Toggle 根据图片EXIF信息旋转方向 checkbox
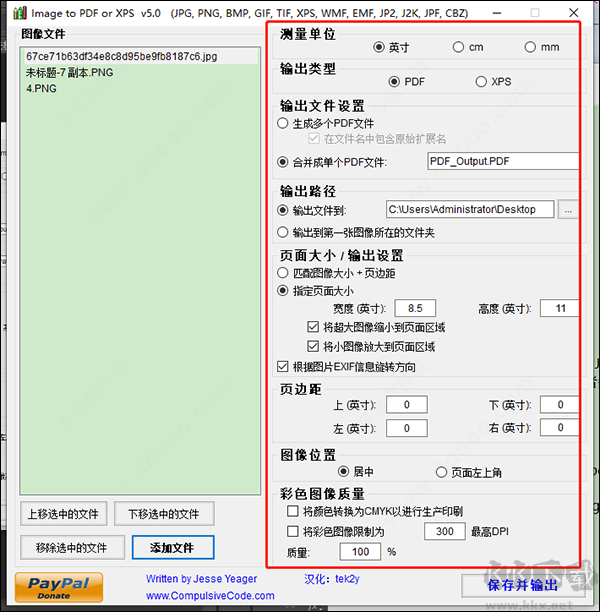This screenshot has width=600, height=612. click(283, 366)
